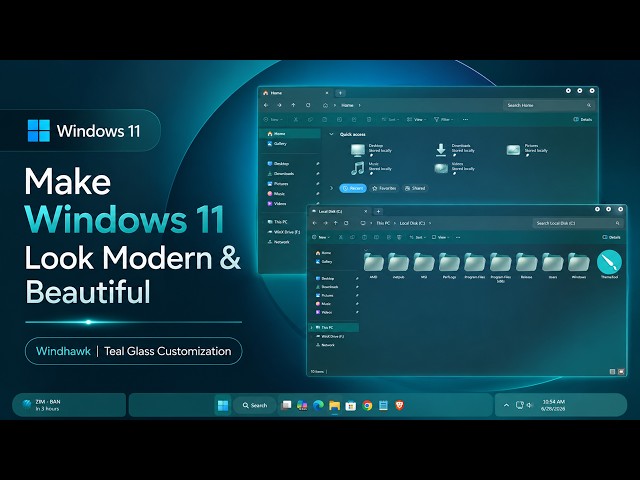
Task: Click the taskbar Search button
Action: [x=255, y=405]
